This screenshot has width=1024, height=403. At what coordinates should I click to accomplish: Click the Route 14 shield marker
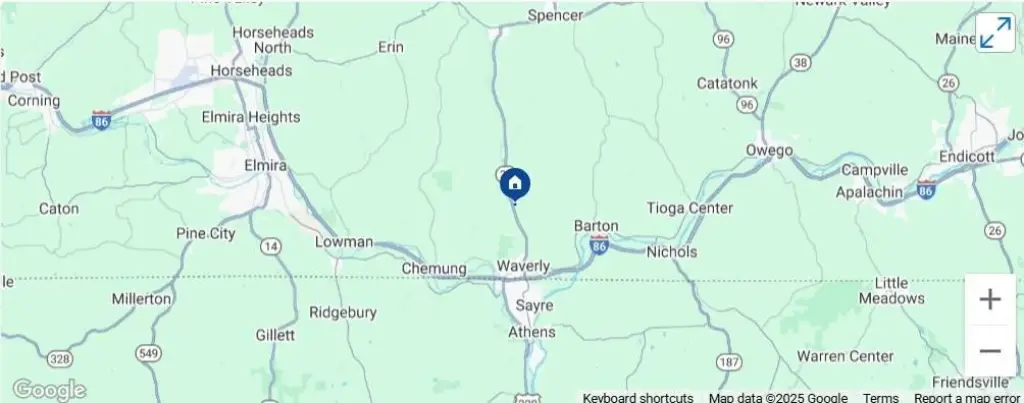click(x=270, y=246)
